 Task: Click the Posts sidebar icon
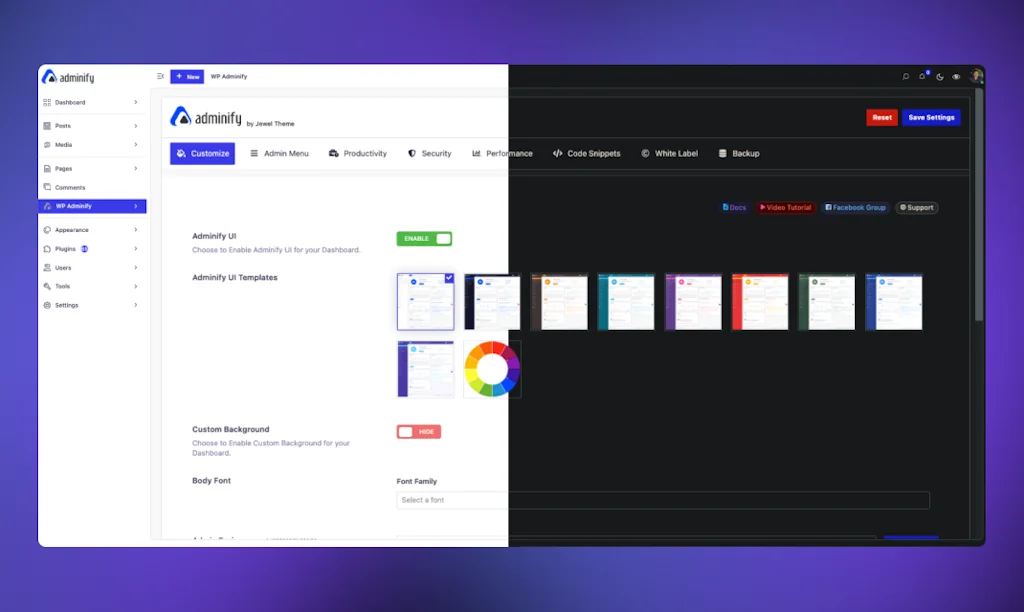[x=47, y=125]
